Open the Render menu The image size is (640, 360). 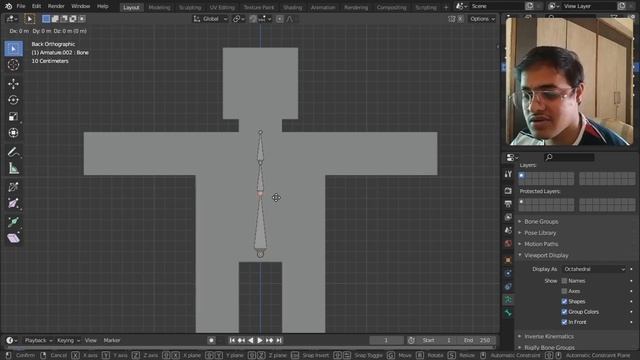coord(56,6)
